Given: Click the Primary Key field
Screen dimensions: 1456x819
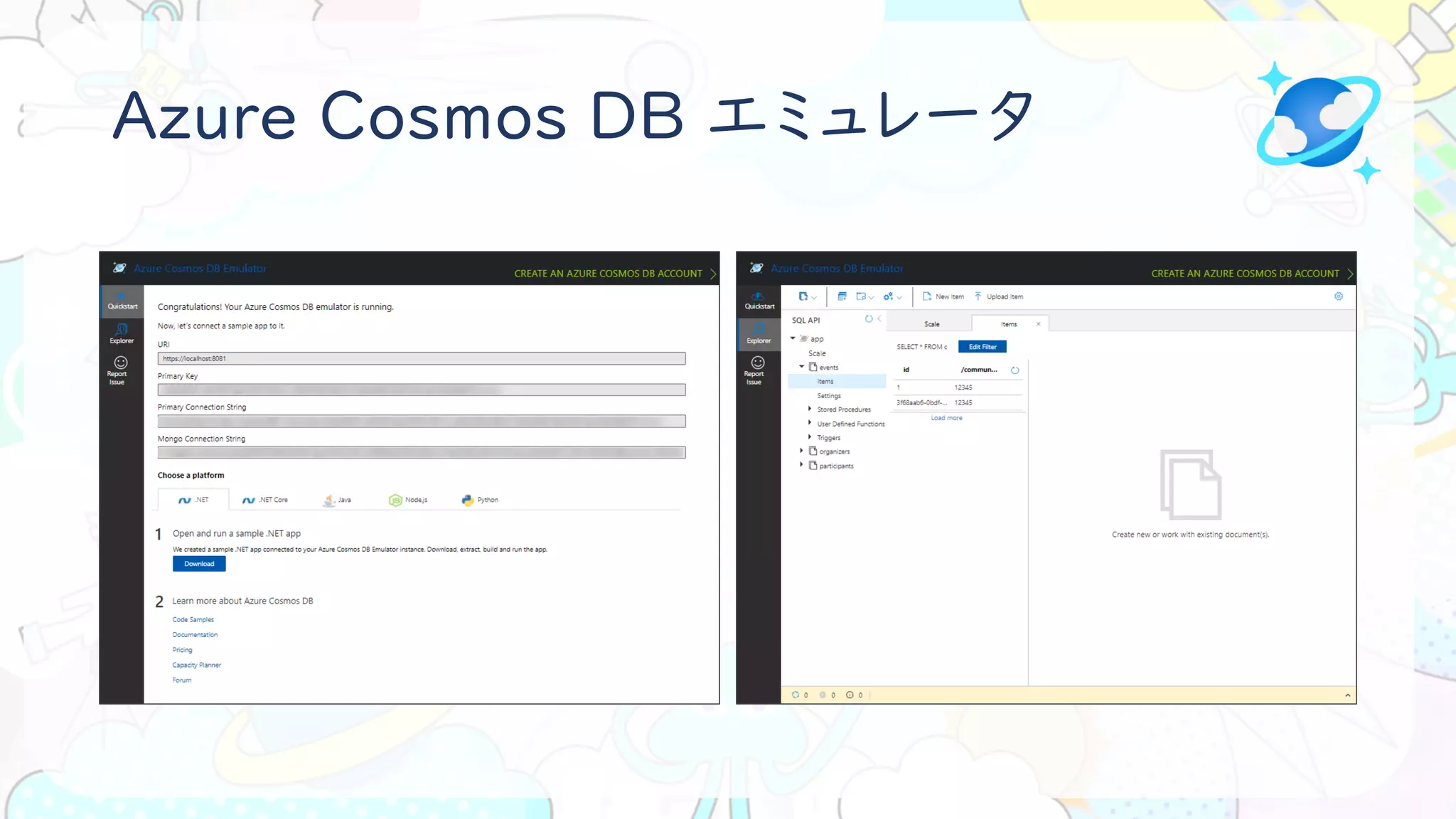Looking at the screenshot, I should [422, 390].
